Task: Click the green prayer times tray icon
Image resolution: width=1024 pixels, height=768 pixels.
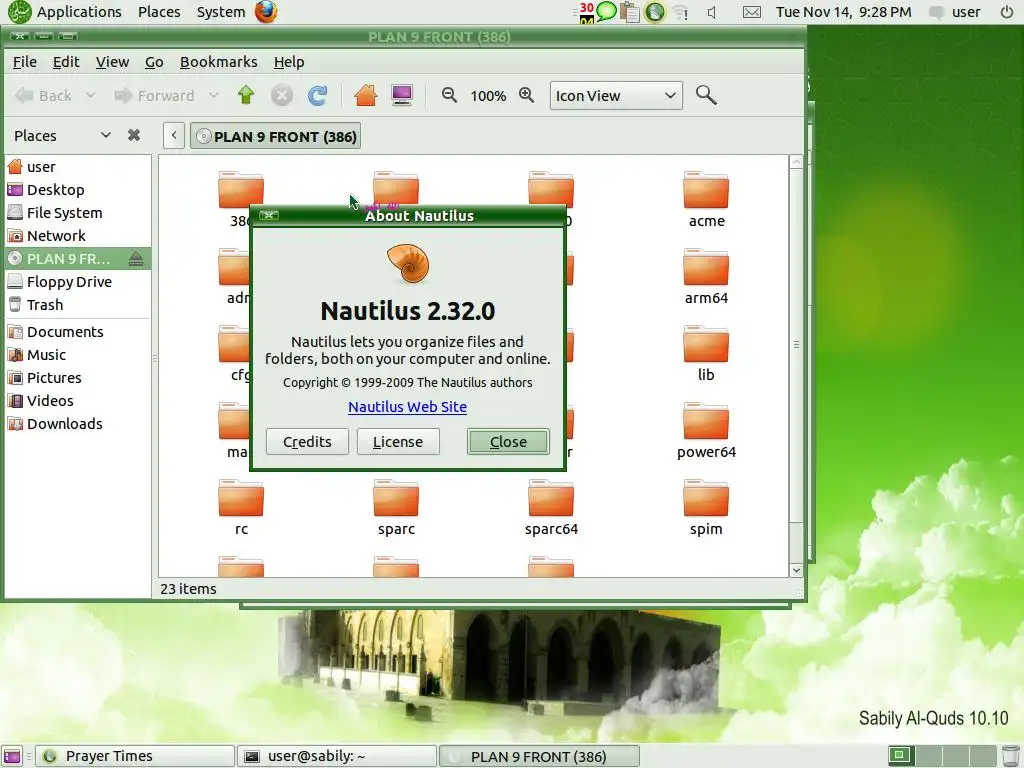Action: (x=654, y=12)
